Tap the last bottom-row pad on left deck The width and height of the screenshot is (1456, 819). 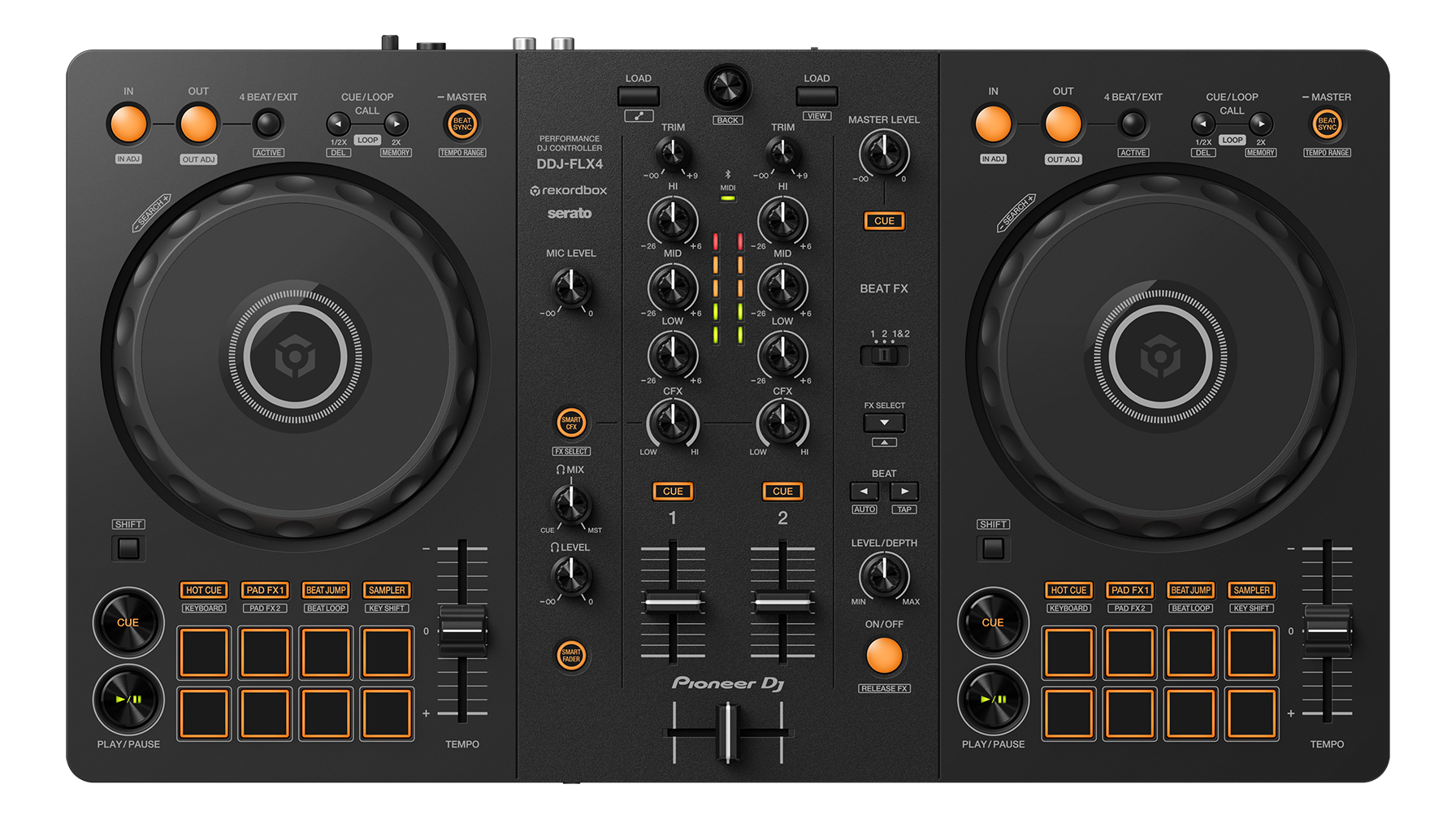click(x=387, y=713)
